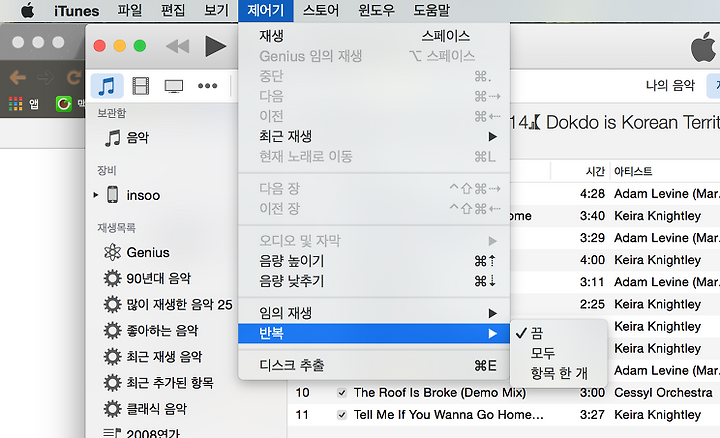Uncheck The Roof Is Broke track checkbox

(x=342, y=393)
